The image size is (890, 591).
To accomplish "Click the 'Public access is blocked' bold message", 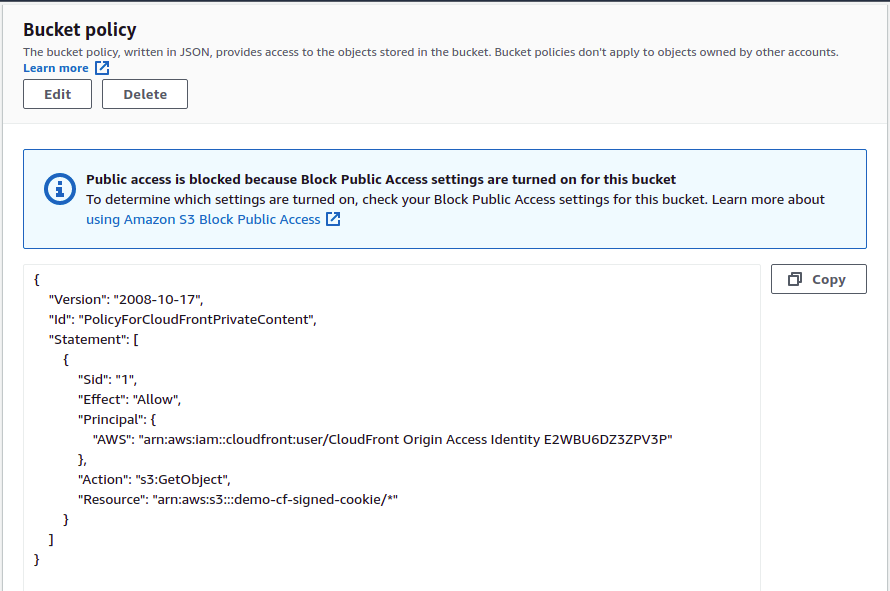I will pos(381,180).
